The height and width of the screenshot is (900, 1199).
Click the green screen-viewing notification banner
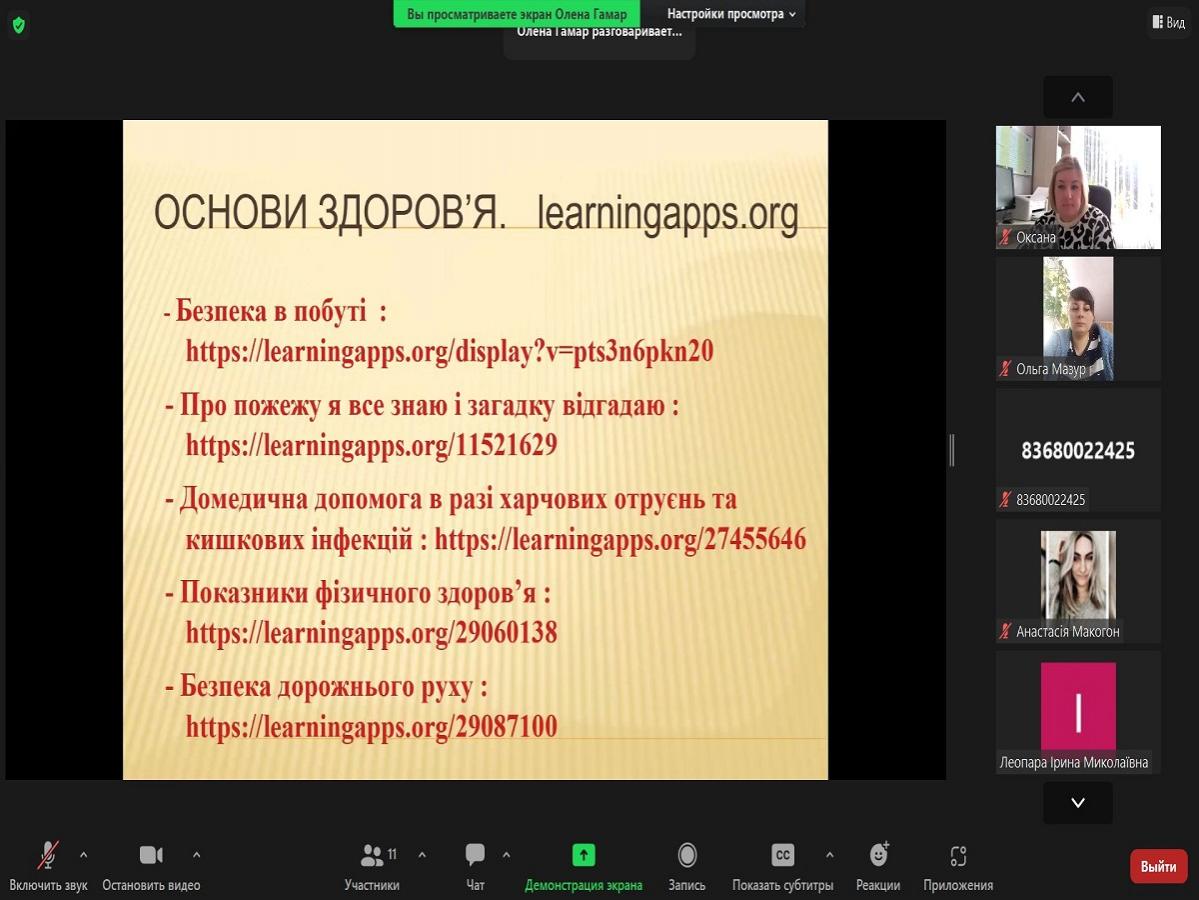point(517,14)
